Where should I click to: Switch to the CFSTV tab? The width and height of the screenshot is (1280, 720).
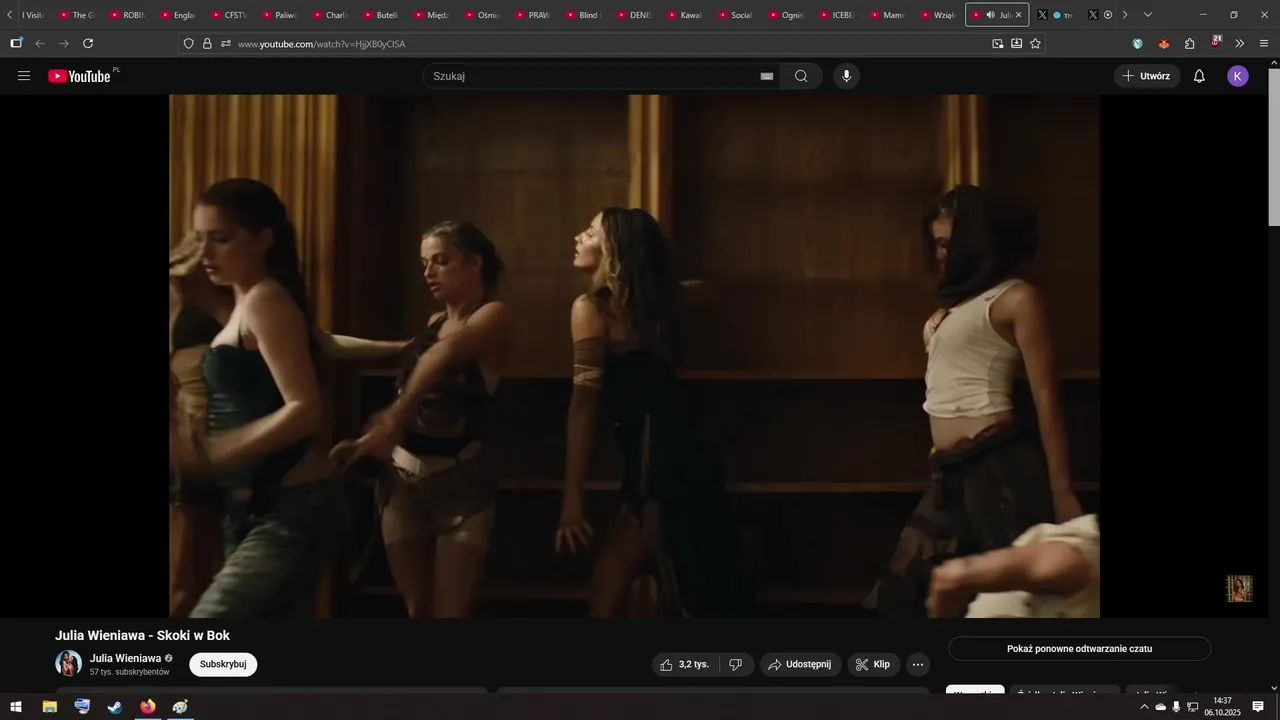click(x=229, y=15)
